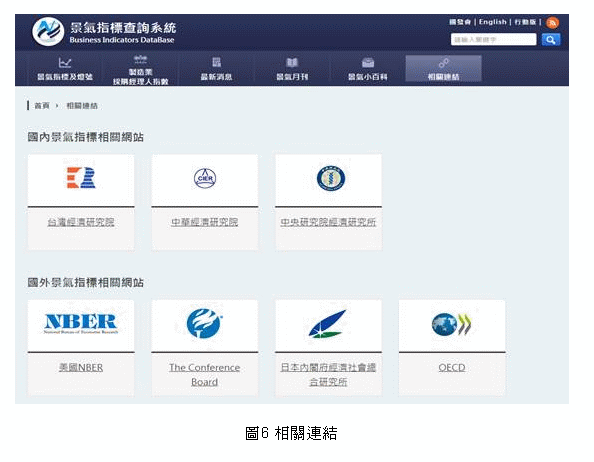594x462 pixels.
Task: Click the chain-link icon above 相關連結
Action: point(444,62)
